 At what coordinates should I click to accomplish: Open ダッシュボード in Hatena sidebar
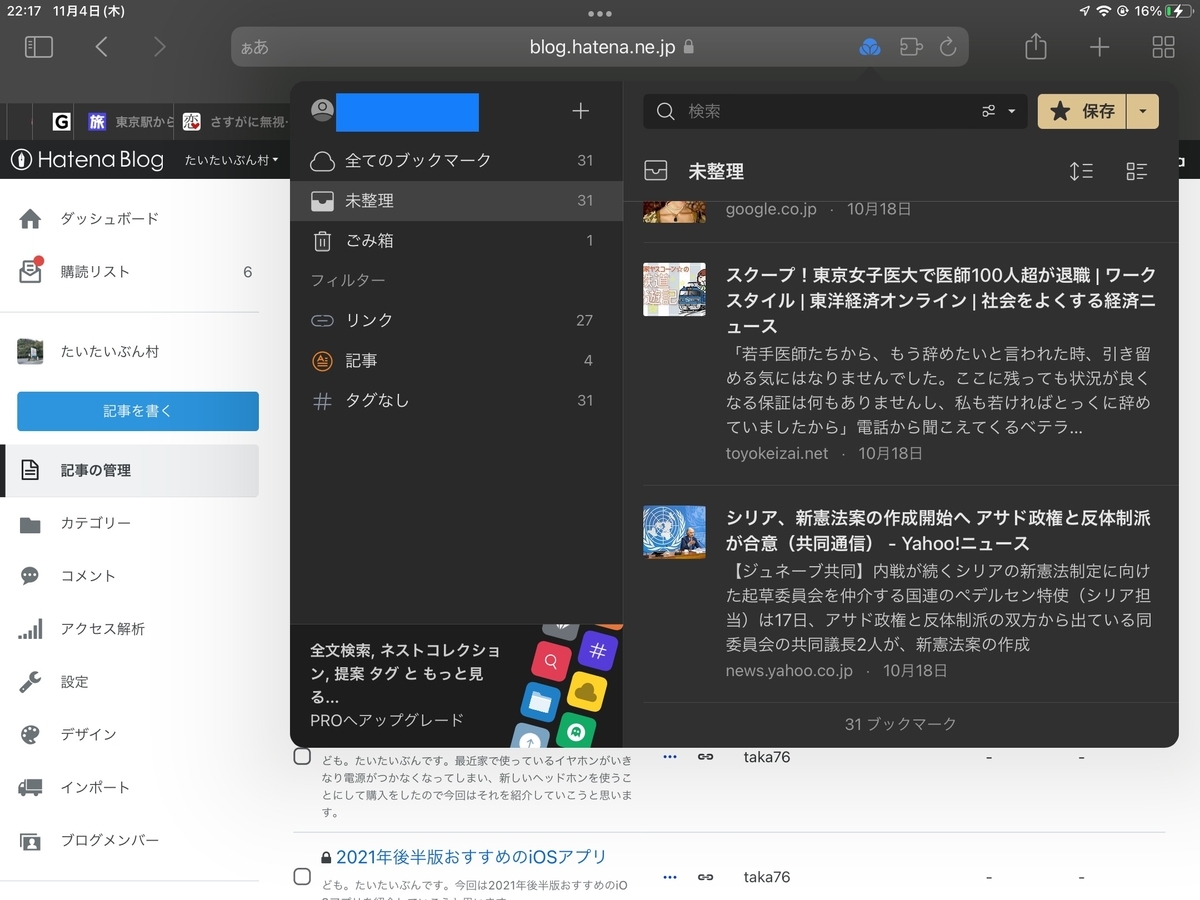tap(109, 218)
